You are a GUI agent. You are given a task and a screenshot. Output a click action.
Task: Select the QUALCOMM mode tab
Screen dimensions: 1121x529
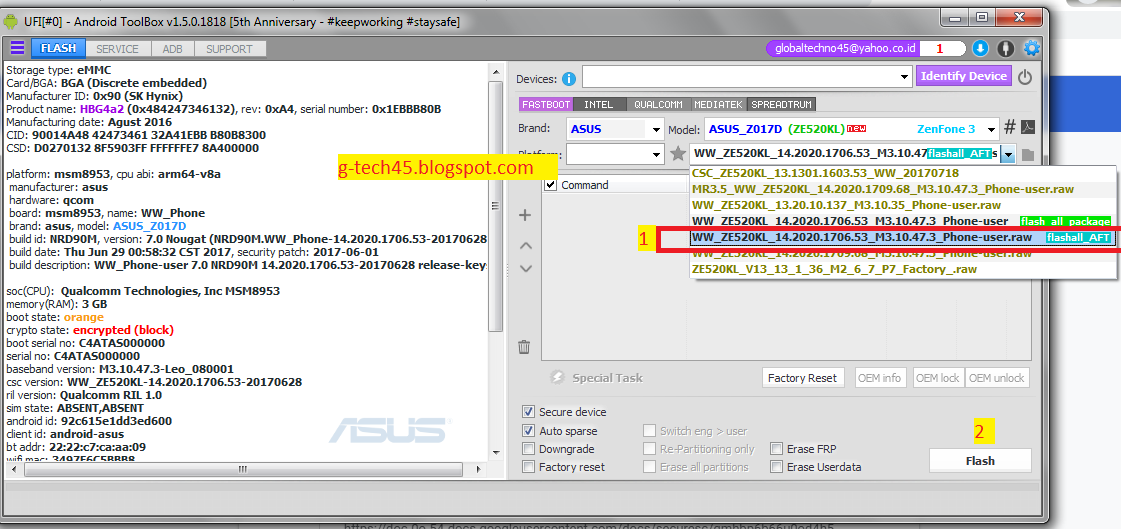tap(658, 104)
